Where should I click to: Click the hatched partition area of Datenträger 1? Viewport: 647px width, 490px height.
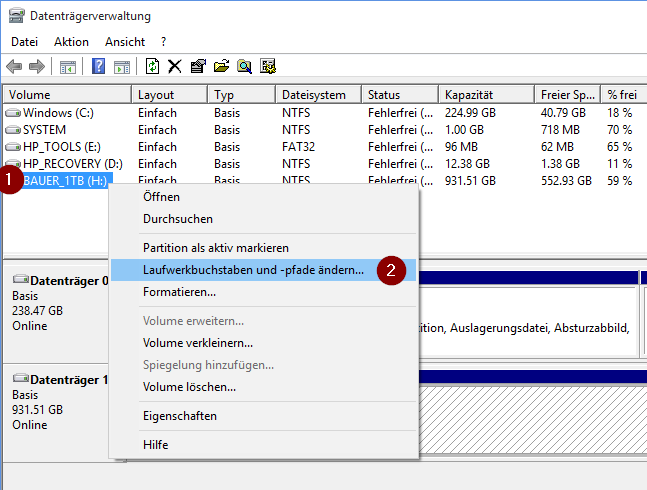(532, 419)
